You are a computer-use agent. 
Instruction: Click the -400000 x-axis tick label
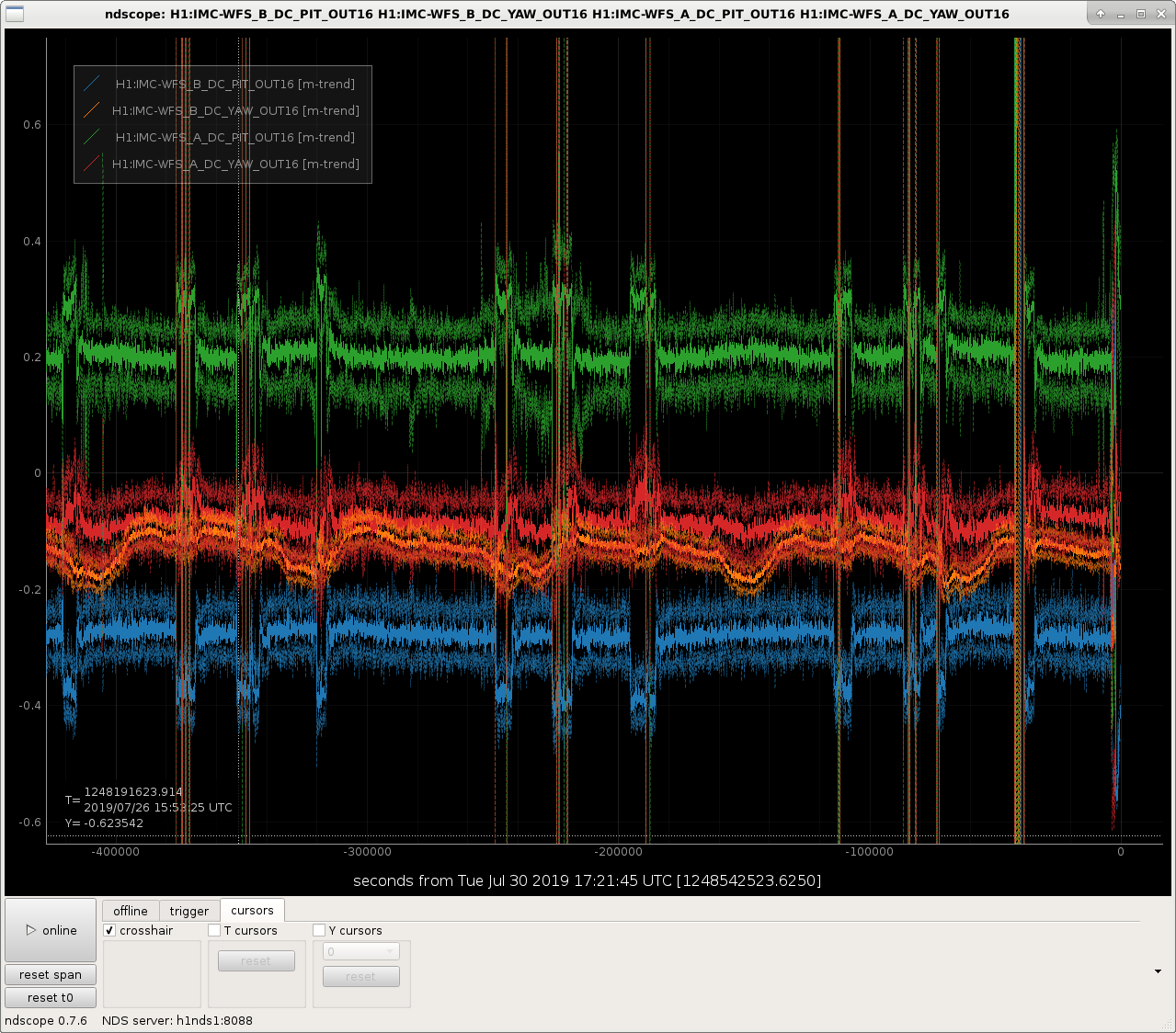tap(115, 852)
